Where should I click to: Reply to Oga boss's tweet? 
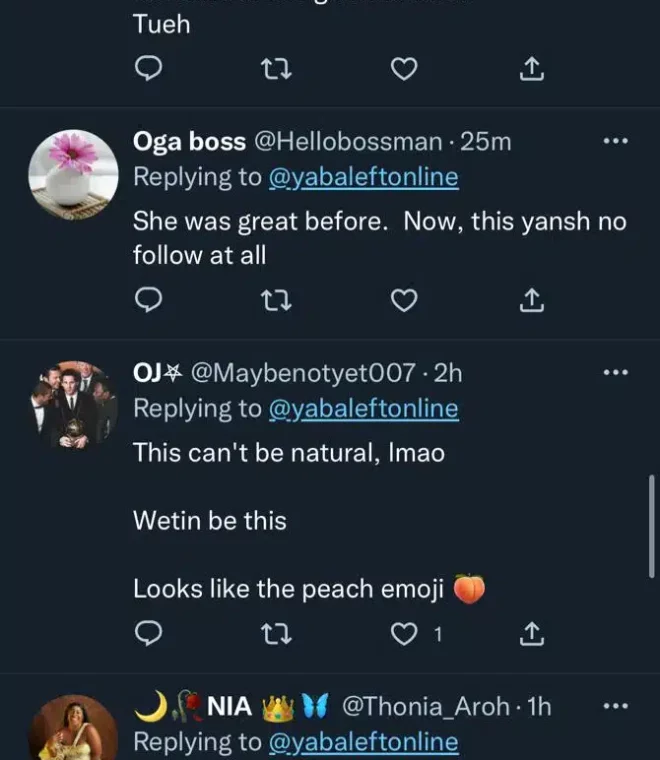148,299
